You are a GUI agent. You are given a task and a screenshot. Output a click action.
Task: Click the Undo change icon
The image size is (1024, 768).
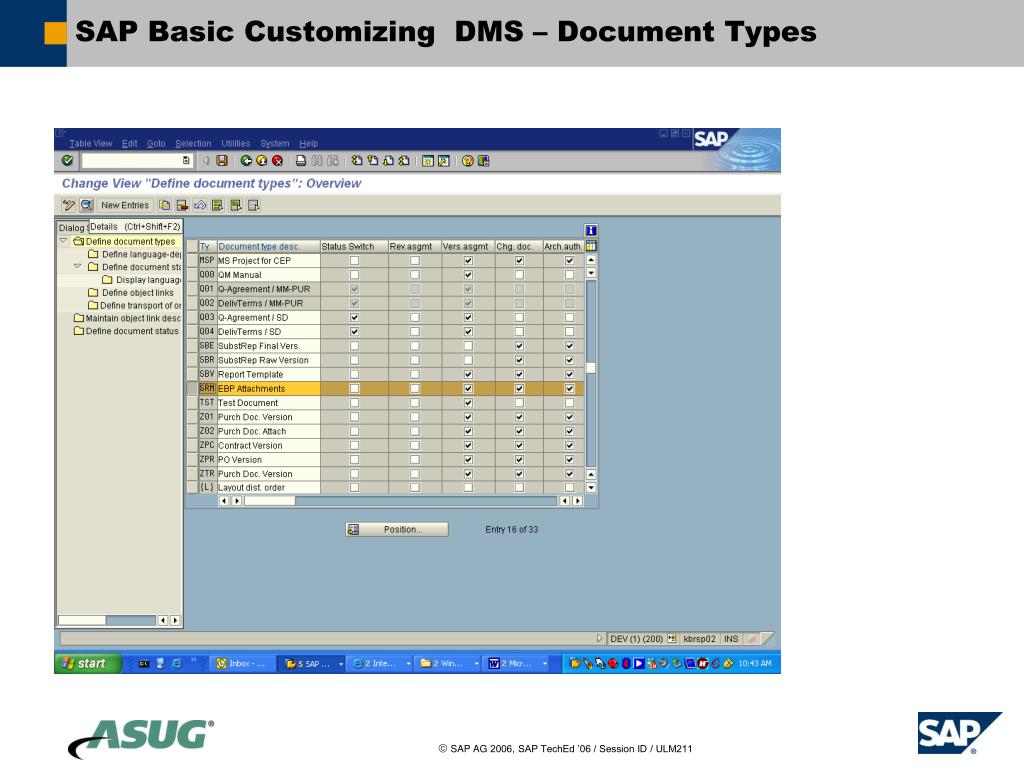point(200,205)
